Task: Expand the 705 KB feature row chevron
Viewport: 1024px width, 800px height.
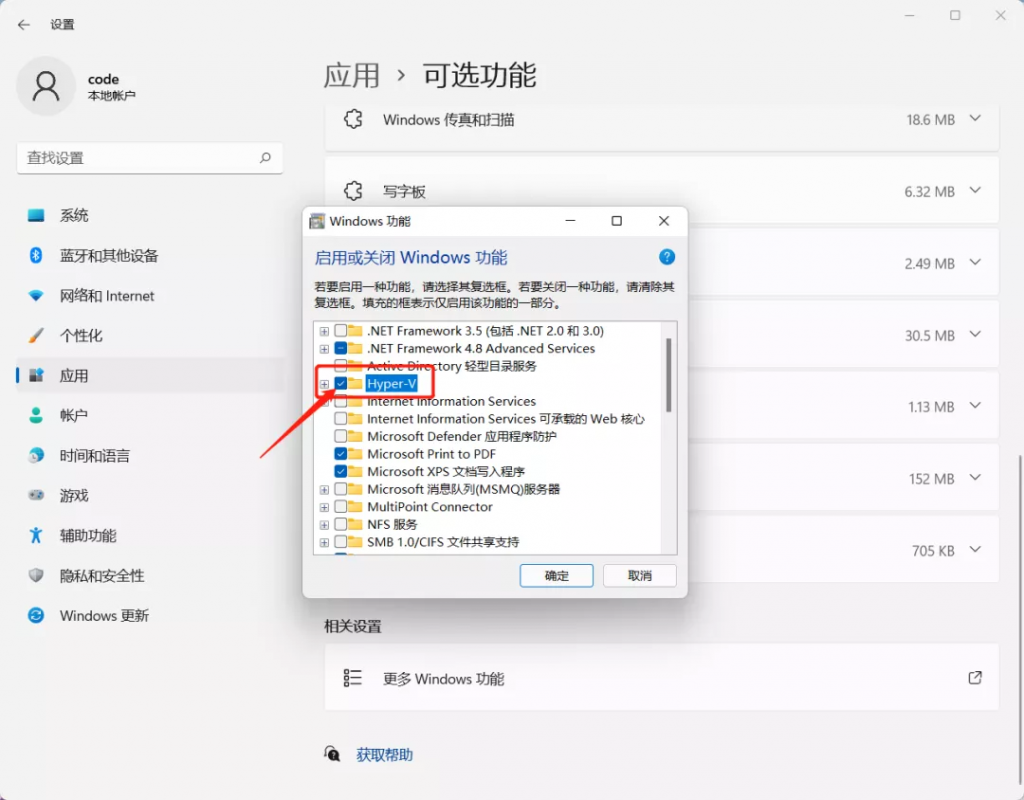Action: tap(975, 549)
